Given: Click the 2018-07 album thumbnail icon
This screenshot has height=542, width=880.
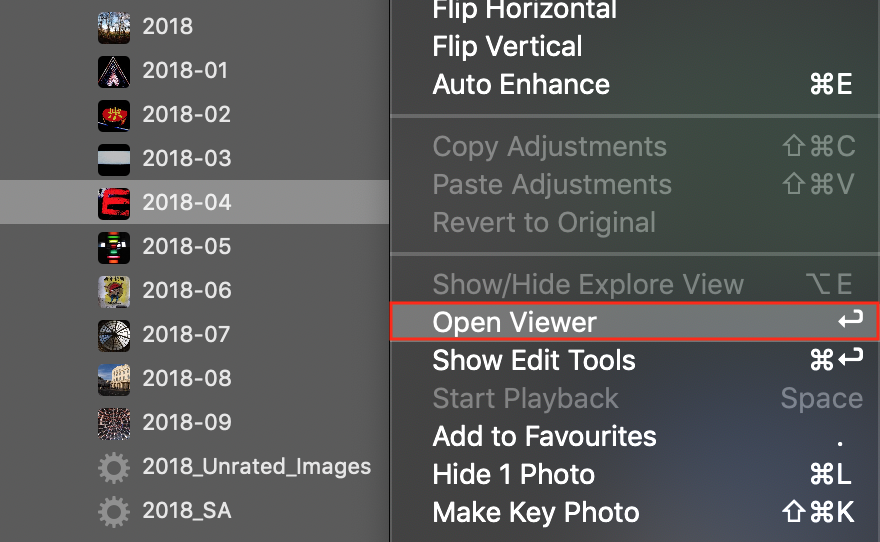Looking at the screenshot, I should coord(114,334).
